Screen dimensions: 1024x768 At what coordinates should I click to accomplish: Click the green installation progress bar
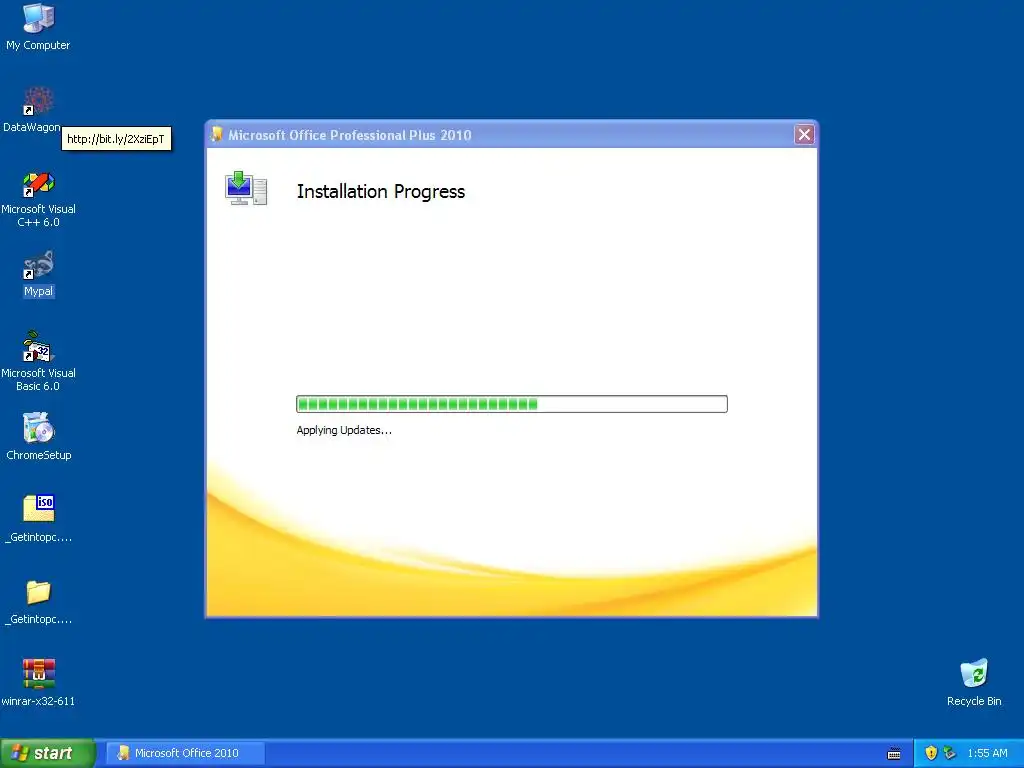click(x=511, y=404)
